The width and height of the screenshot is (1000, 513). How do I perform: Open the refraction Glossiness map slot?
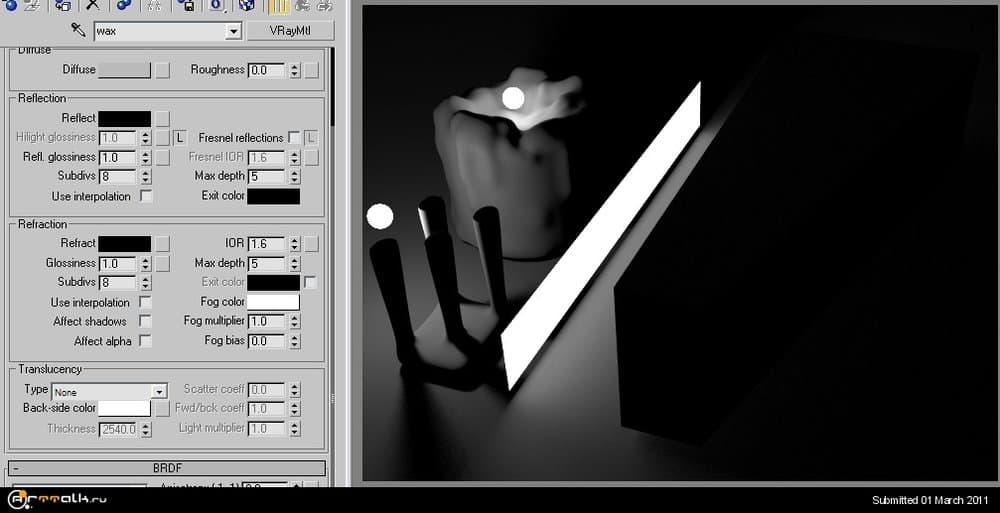(x=163, y=263)
